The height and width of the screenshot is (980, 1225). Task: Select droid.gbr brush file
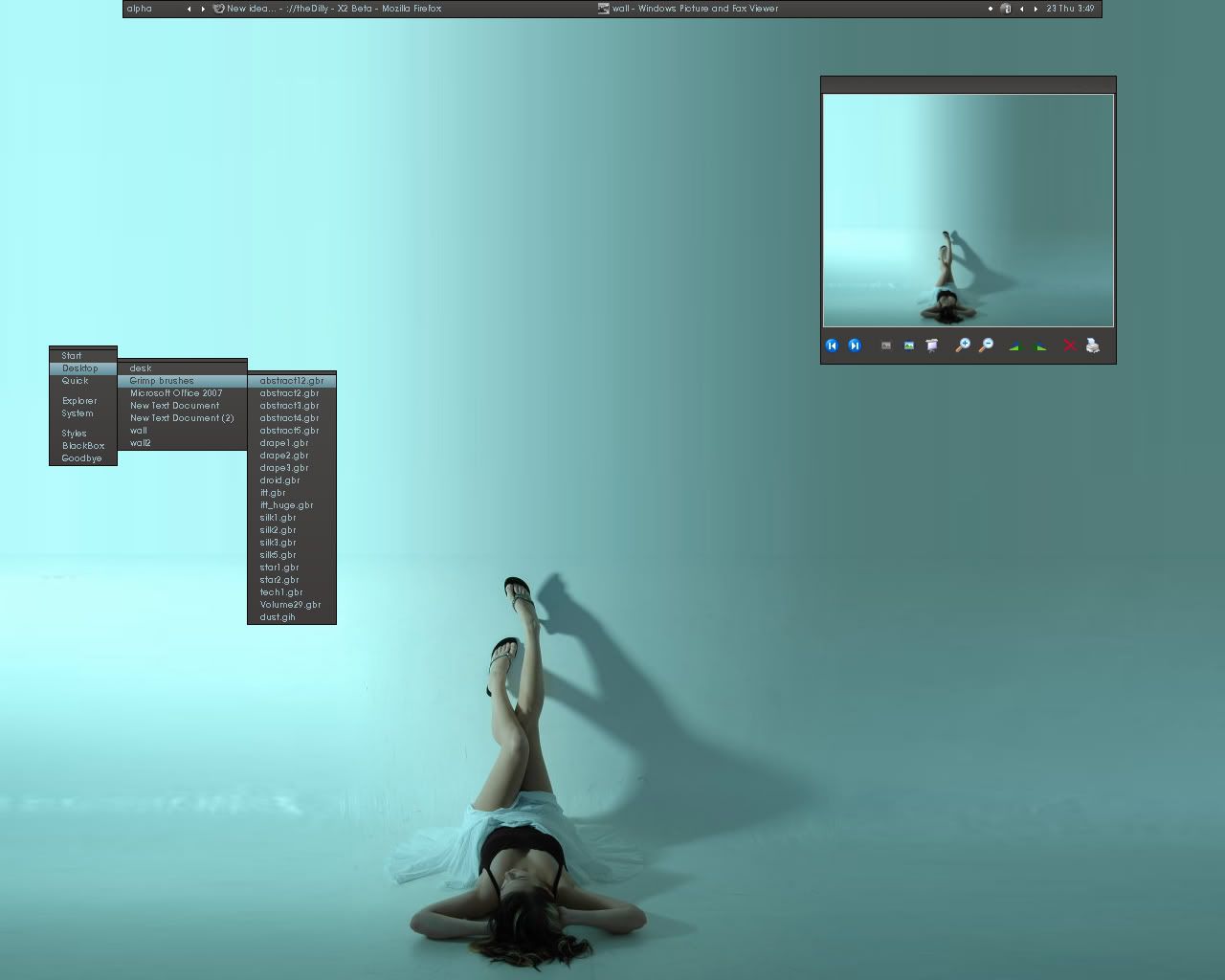pyautogui.click(x=292, y=480)
